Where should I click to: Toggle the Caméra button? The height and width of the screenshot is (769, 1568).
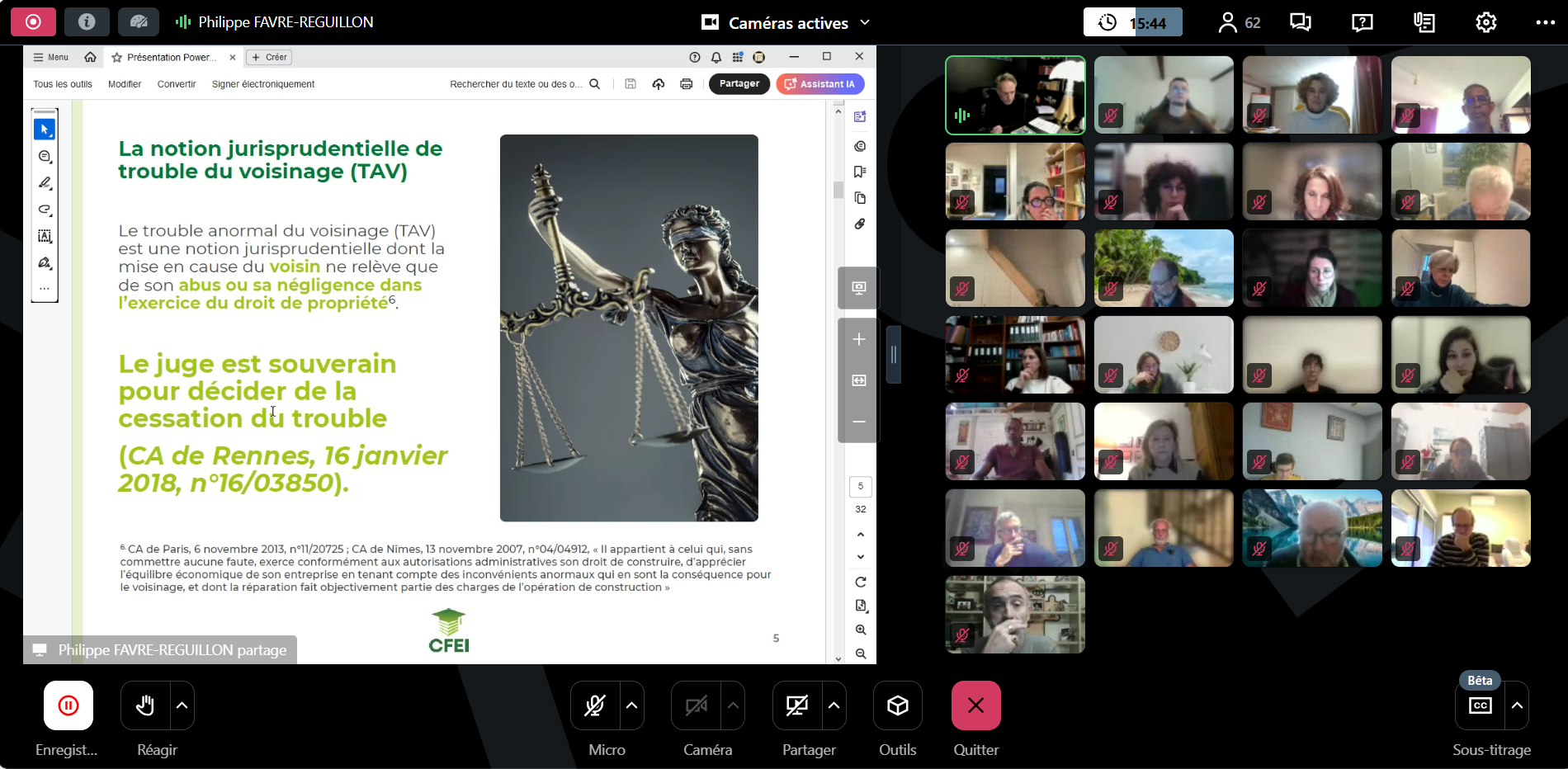697,705
